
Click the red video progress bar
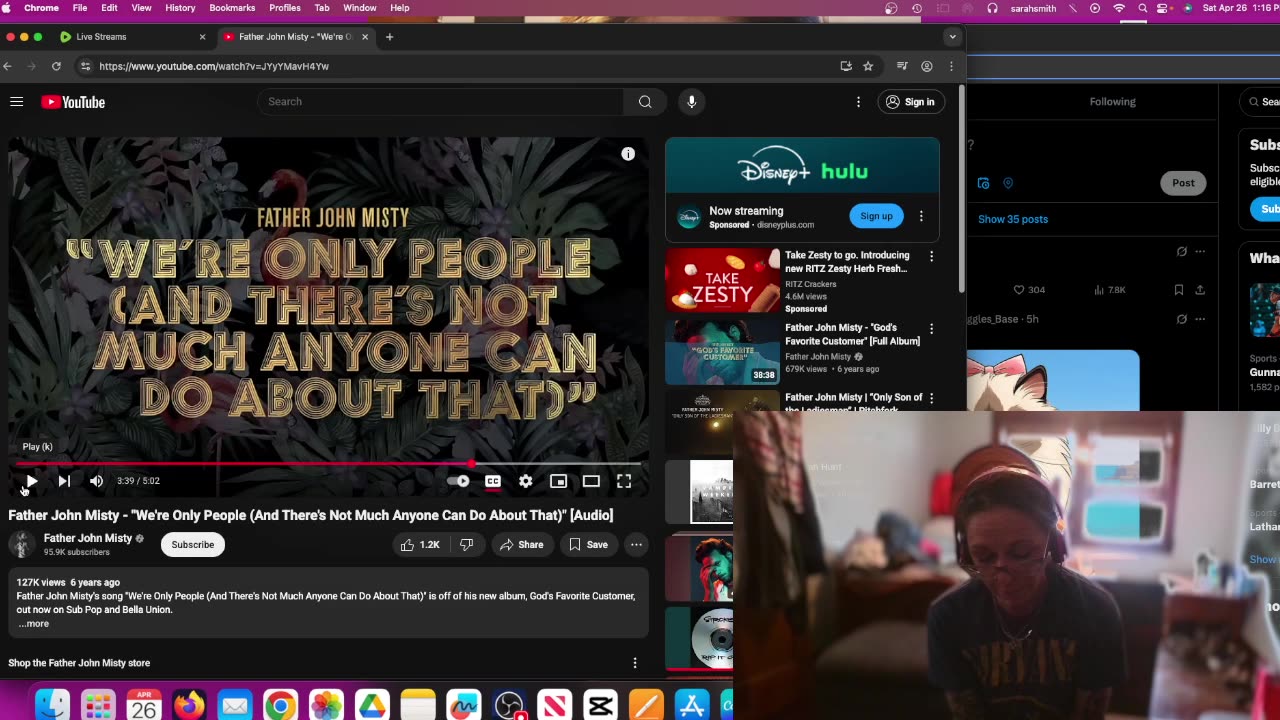pos(328,464)
